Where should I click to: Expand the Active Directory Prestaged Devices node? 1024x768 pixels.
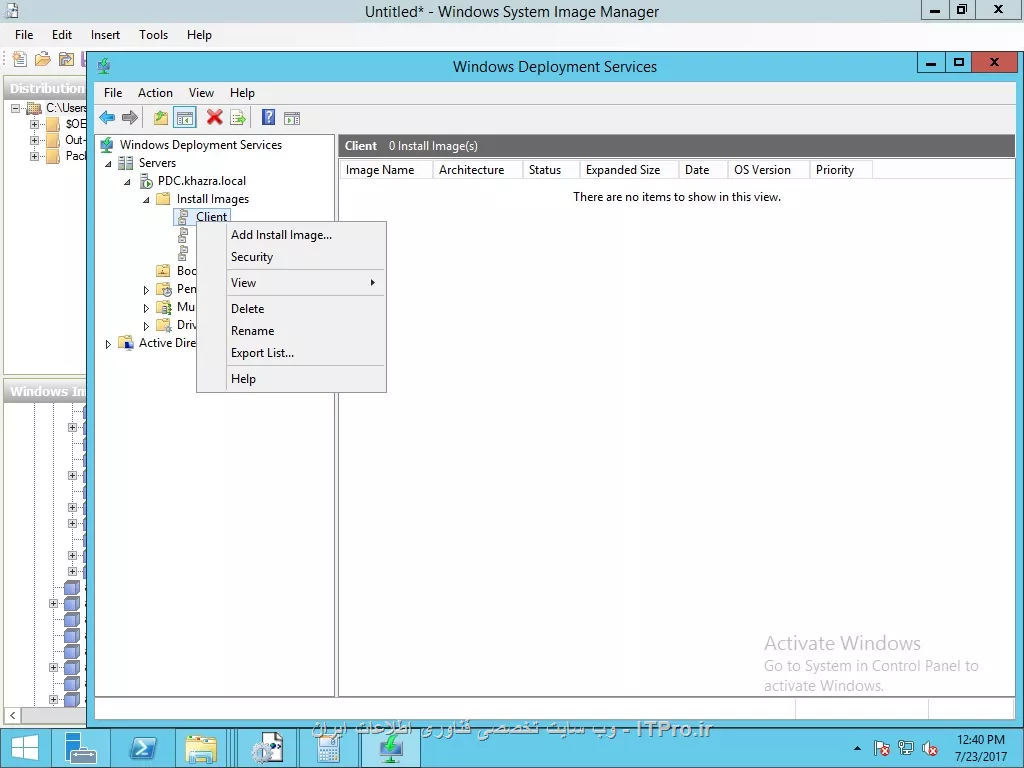point(108,344)
